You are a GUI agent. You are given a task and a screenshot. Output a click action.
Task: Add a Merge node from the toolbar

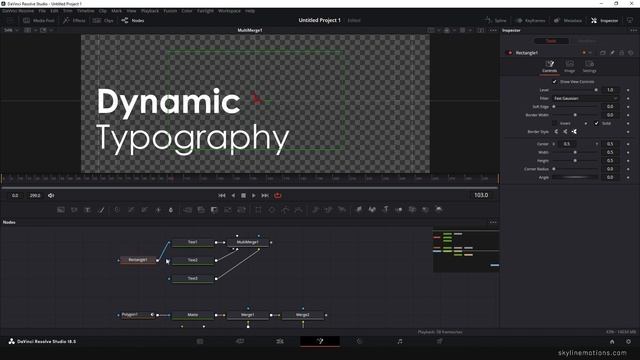click(187, 210)
